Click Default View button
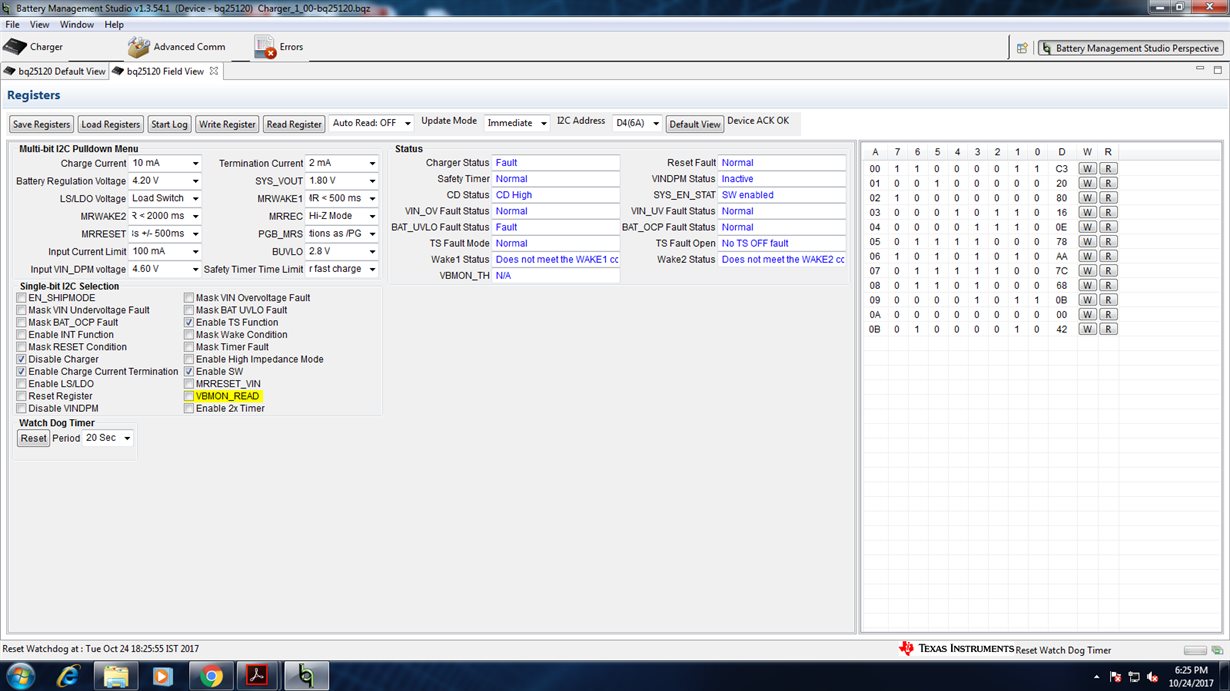Screen dimensions: 1230x691 click(x=695, y=124)
